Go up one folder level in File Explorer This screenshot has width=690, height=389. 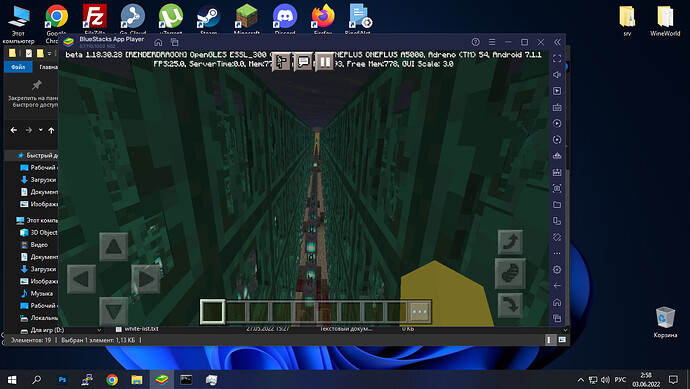(51, 130)
